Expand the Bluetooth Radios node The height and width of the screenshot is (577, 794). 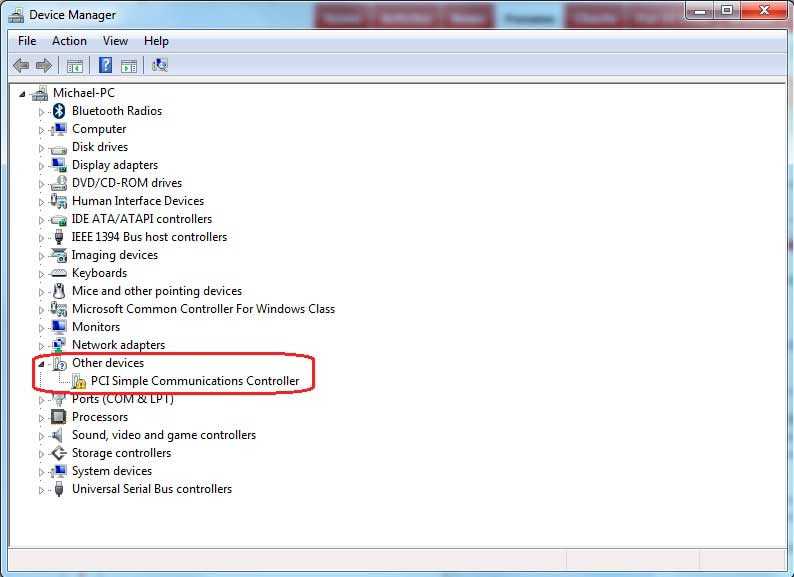pos(41,111)
